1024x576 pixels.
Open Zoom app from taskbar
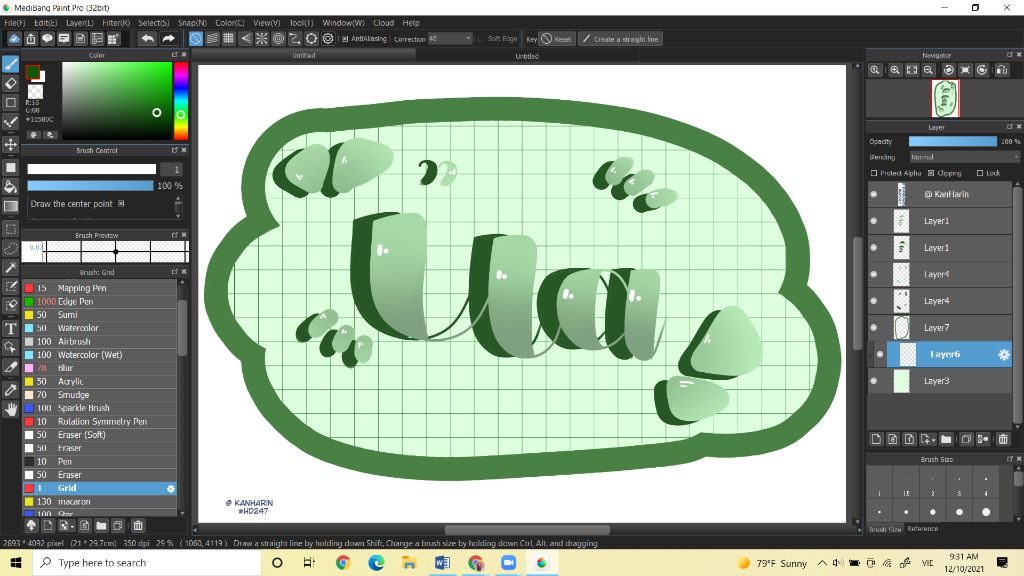tap(508, 563)
